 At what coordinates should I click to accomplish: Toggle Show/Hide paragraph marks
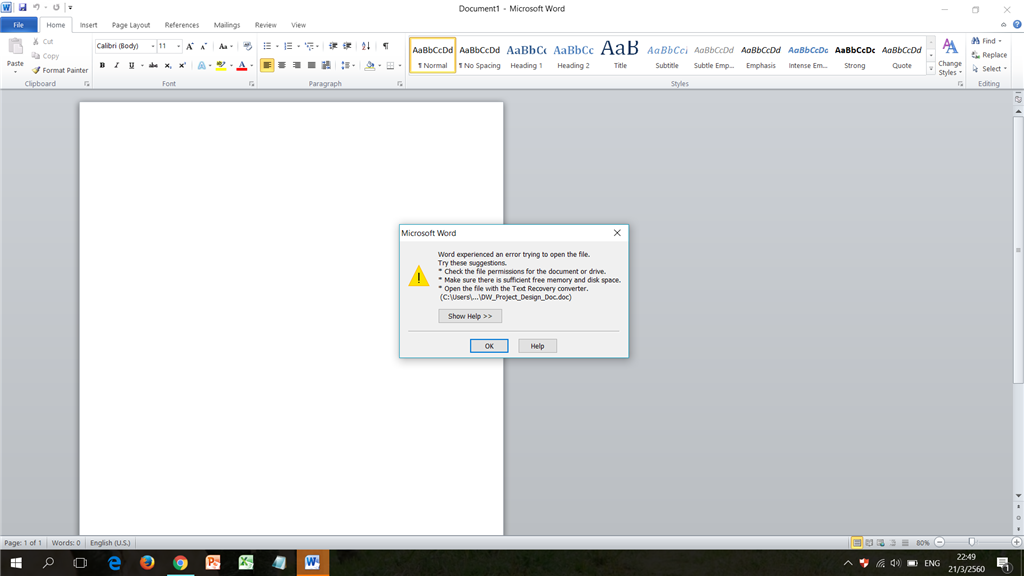385,46
